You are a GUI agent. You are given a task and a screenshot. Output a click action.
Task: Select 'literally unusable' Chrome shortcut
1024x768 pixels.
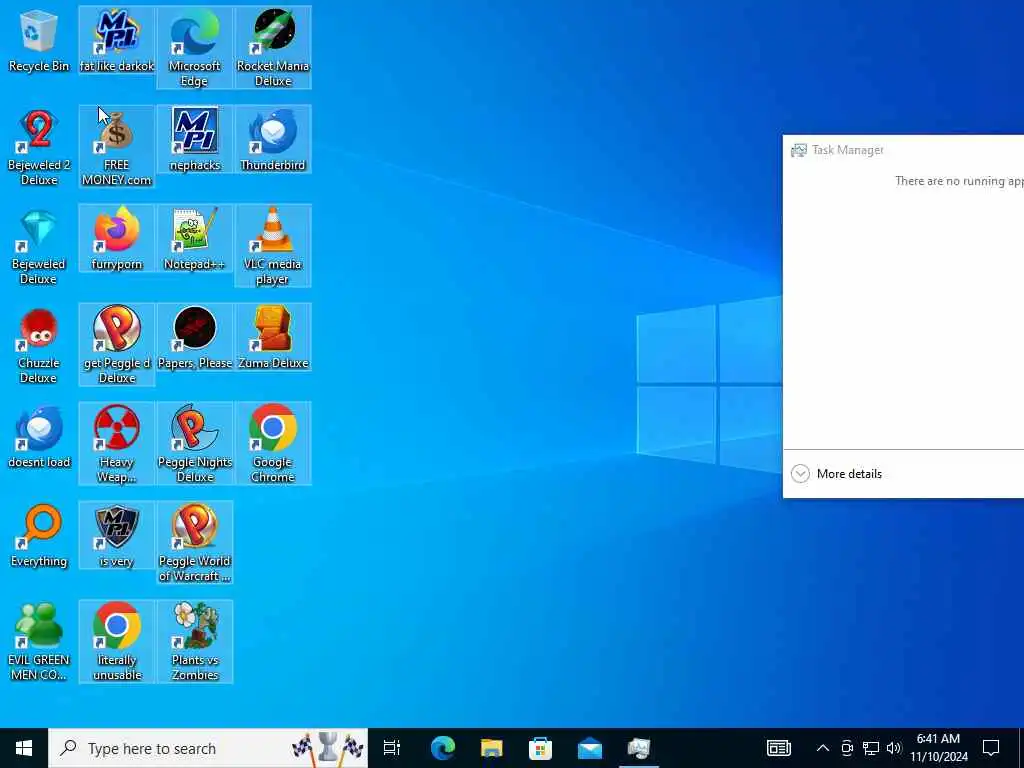[117, 642]
